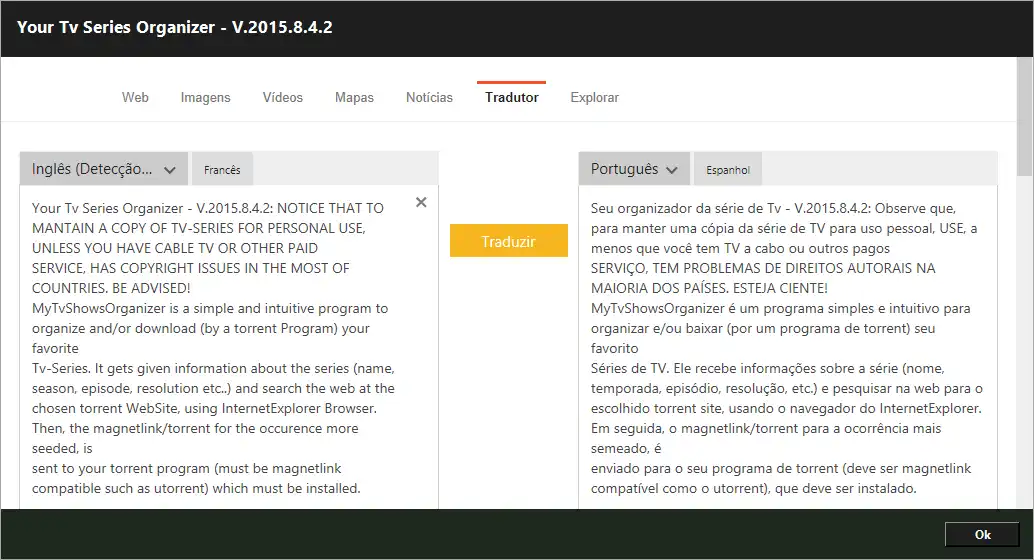Open the Vídeos tab
The height and width of the screenshot is (560, 1034).
(283, 98)
